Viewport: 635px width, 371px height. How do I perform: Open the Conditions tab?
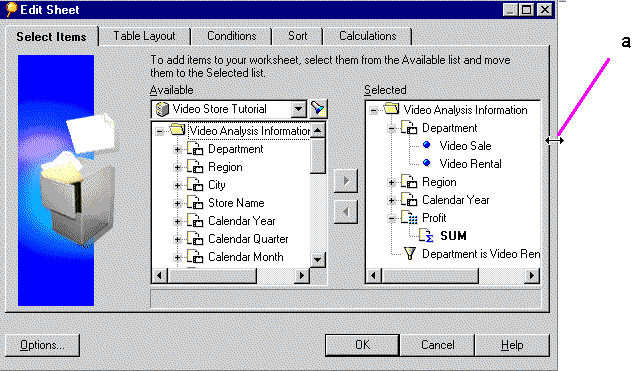point(232,36)
